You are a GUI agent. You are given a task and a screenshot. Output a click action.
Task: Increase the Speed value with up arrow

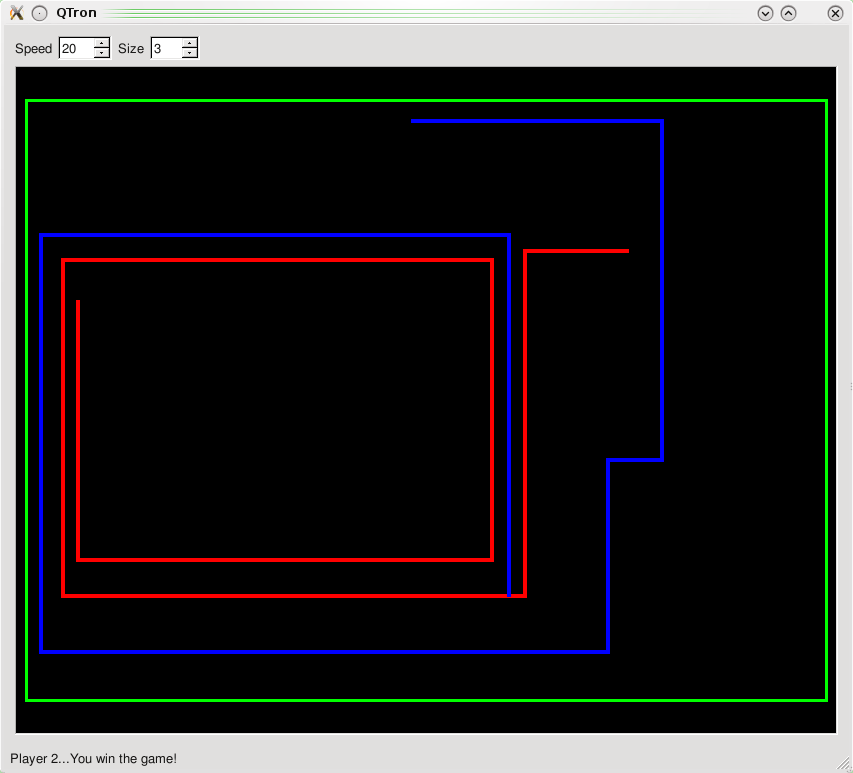click(102, 43)
